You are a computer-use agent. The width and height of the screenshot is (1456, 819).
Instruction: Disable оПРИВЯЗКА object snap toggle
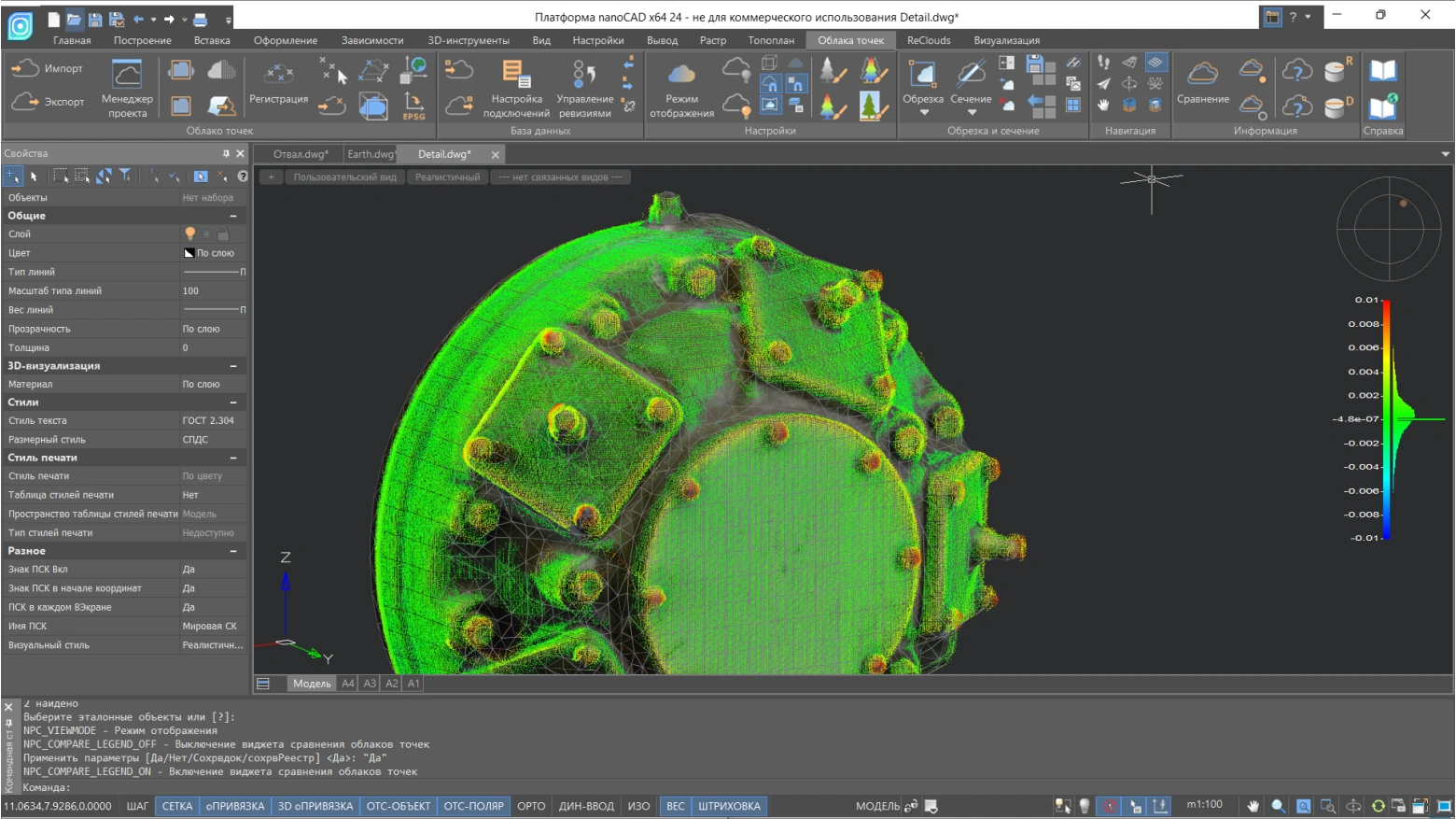tap(235, 806)
